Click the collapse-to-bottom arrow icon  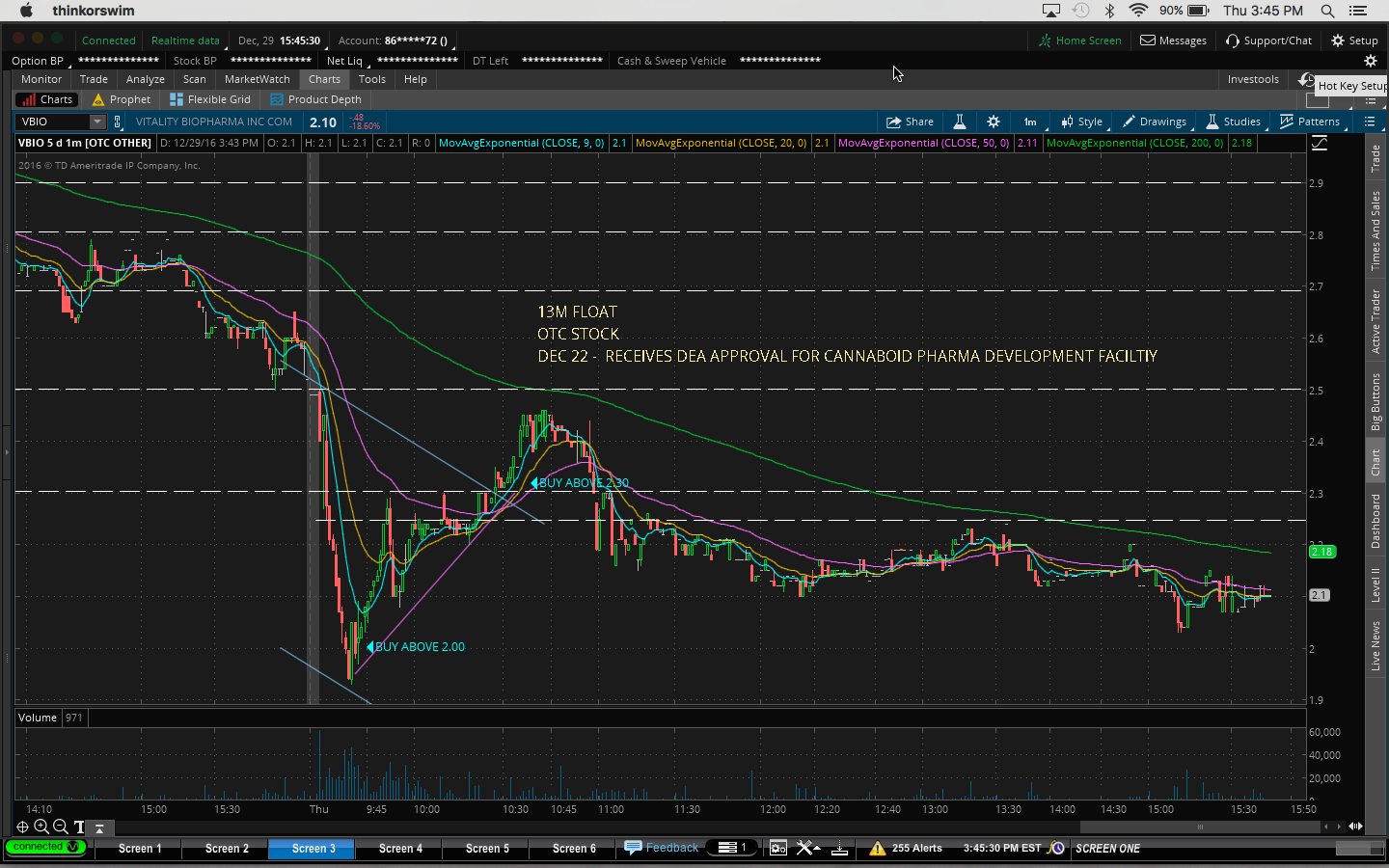coord(98,827)
